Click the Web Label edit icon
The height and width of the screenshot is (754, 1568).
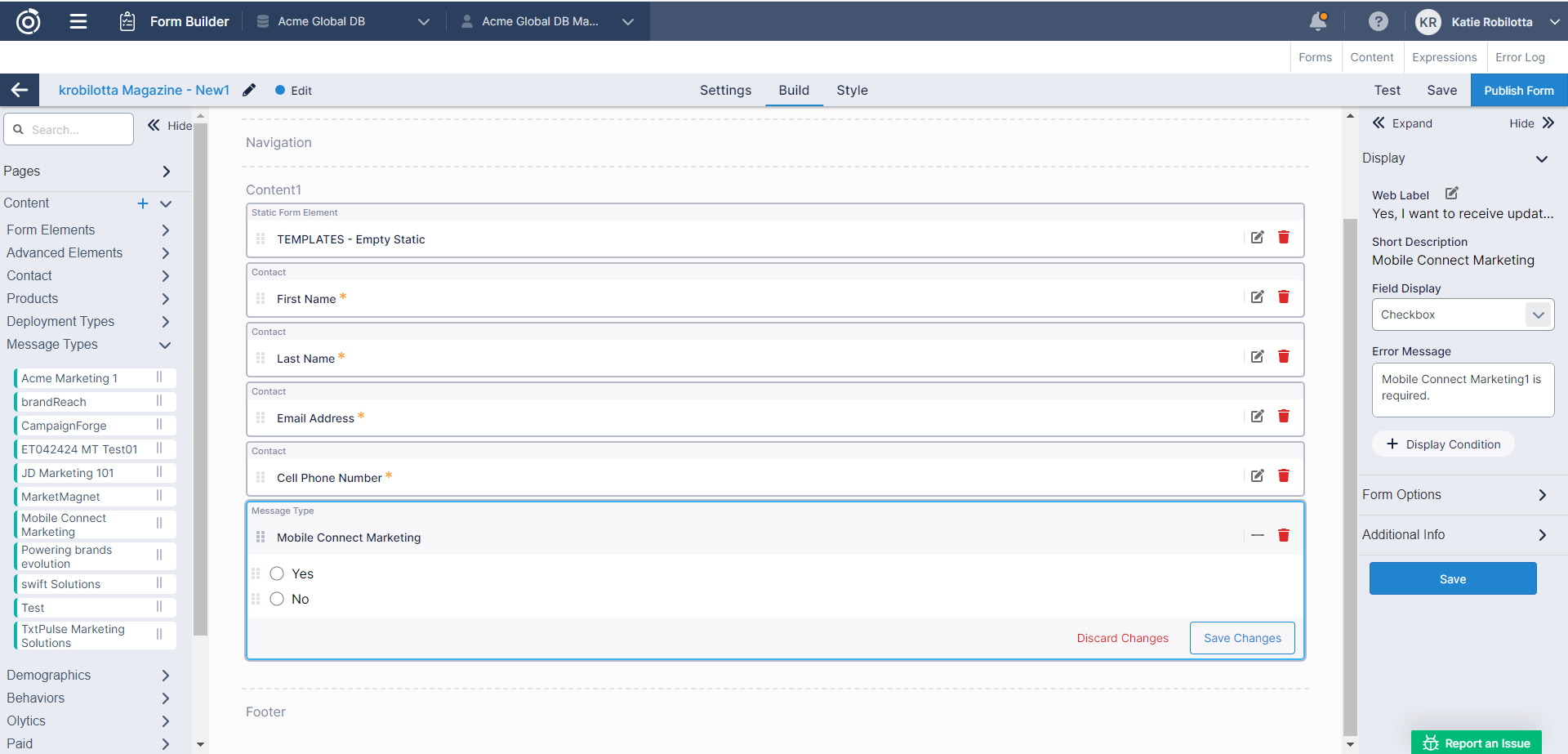[x=1451, y=194]
